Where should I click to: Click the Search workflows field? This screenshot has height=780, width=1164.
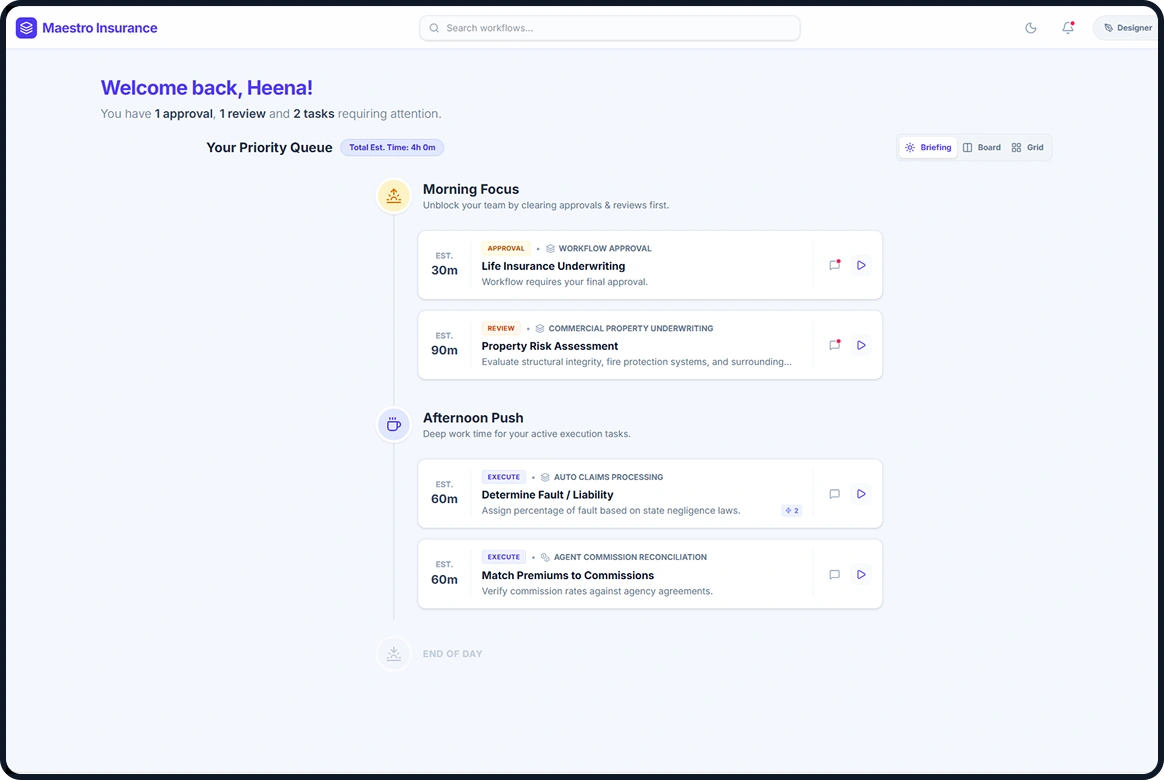(610, 27)
